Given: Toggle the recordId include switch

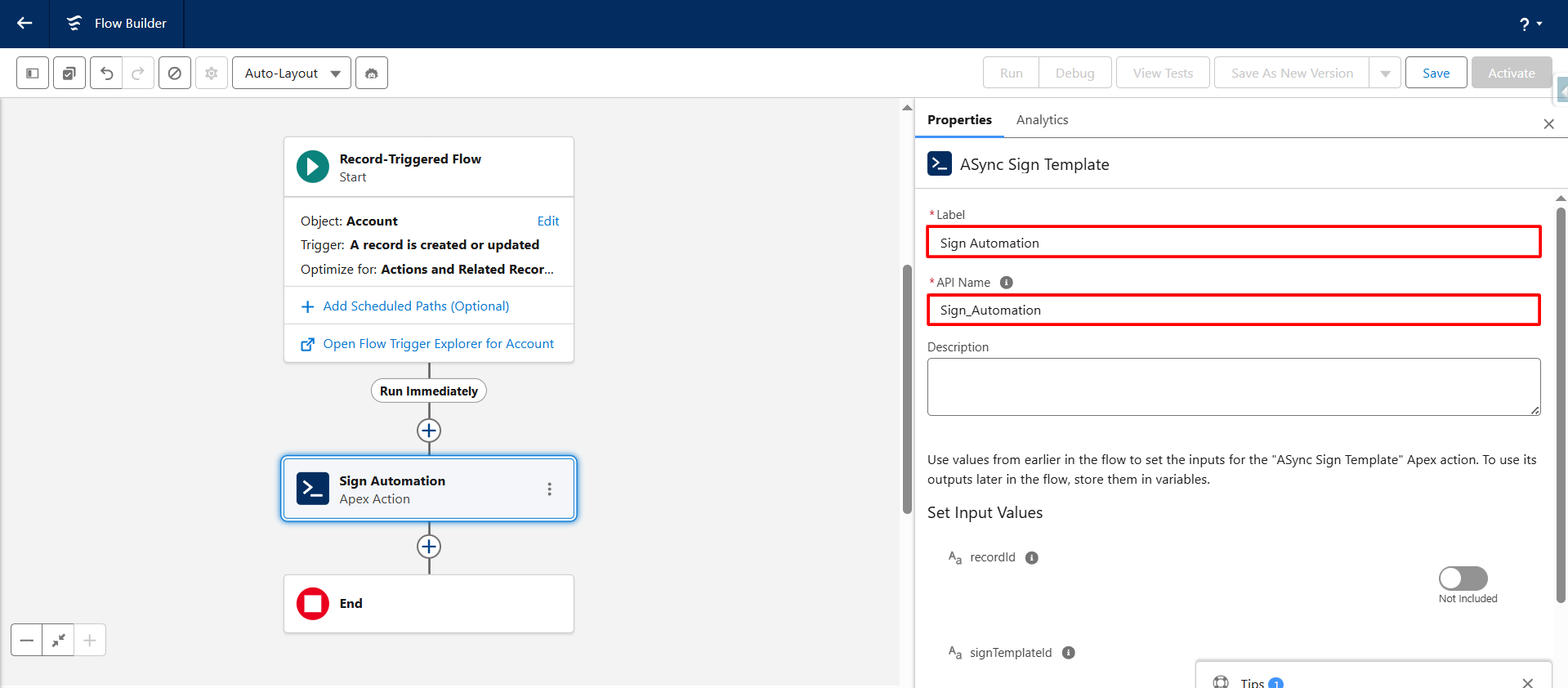Looking at the screenshot, I should (1463, 579).
